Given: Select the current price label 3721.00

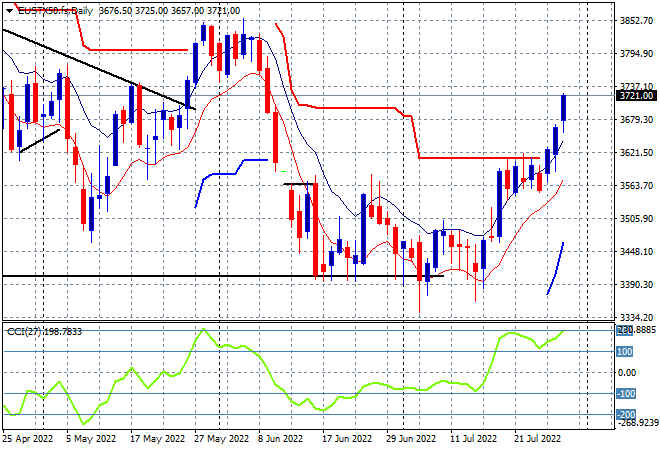Looking at the screenshot, I should (x=636, y=96).
